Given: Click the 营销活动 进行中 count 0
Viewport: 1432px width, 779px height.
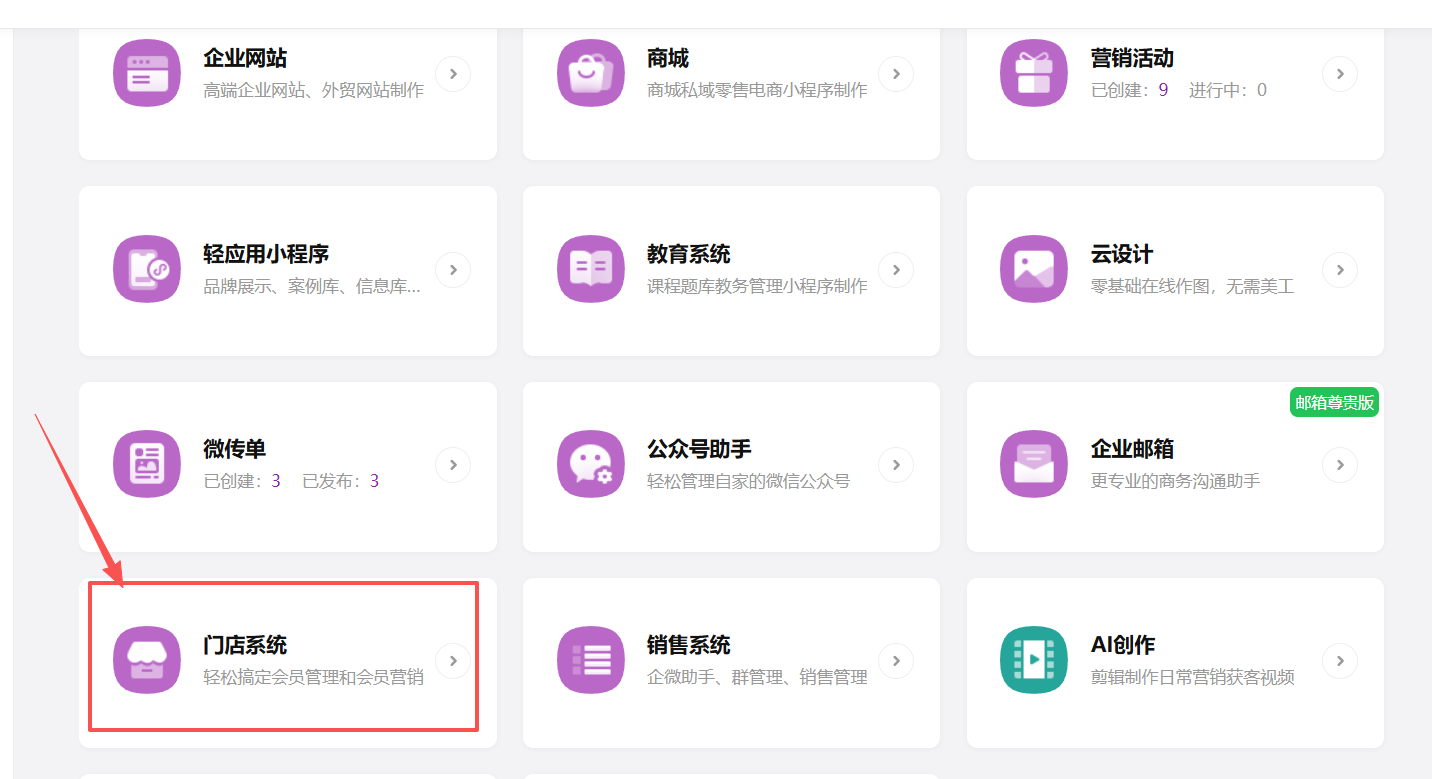Looking at the screenshot, I should click(x=1262, y=90).
